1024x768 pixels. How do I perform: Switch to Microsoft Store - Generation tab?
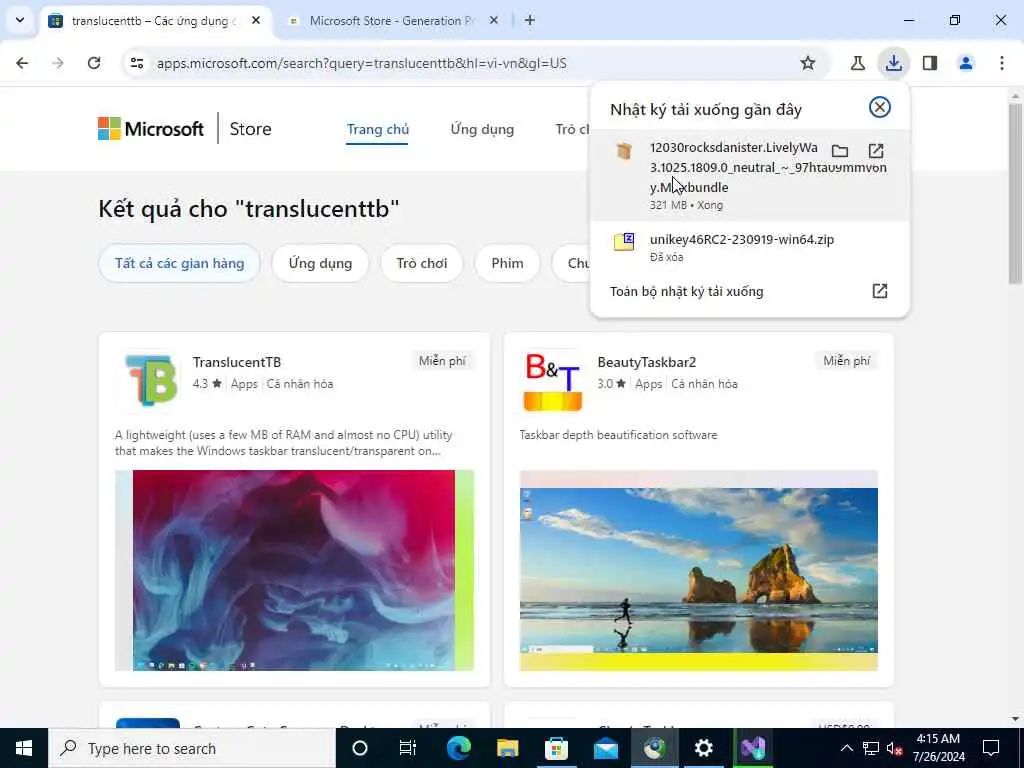coord(394,21)
